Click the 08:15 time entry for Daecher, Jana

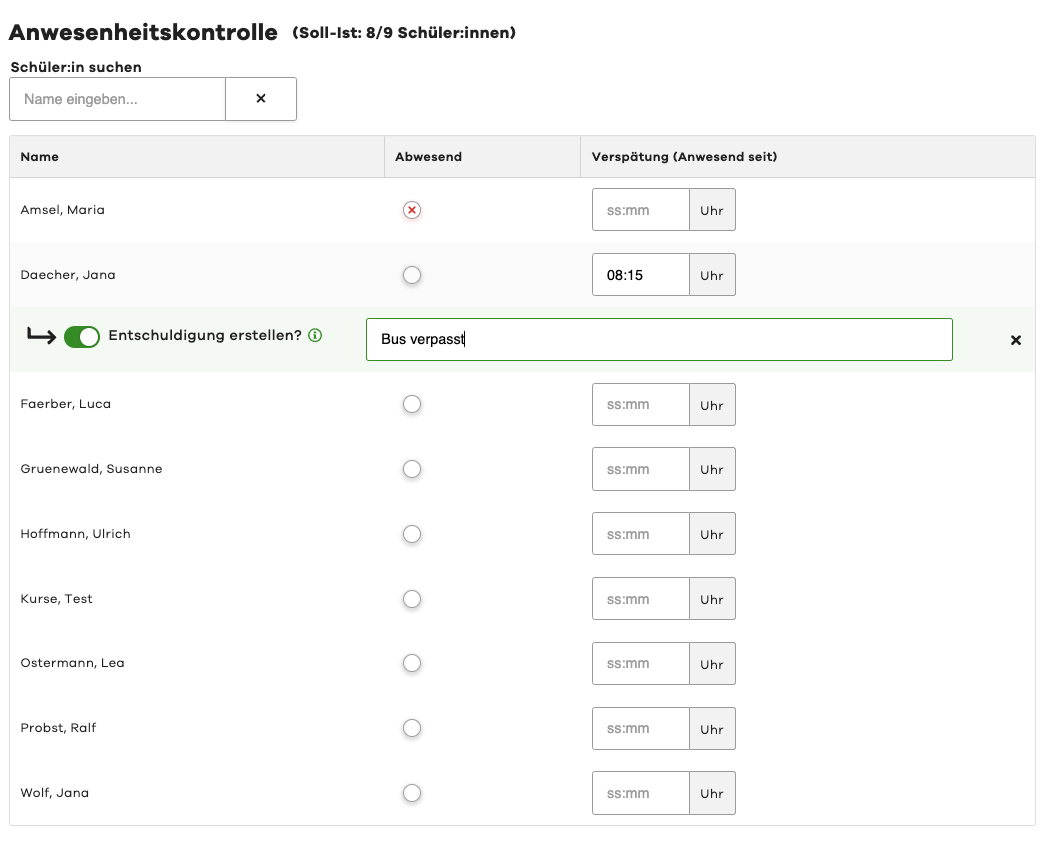(640, 274)
